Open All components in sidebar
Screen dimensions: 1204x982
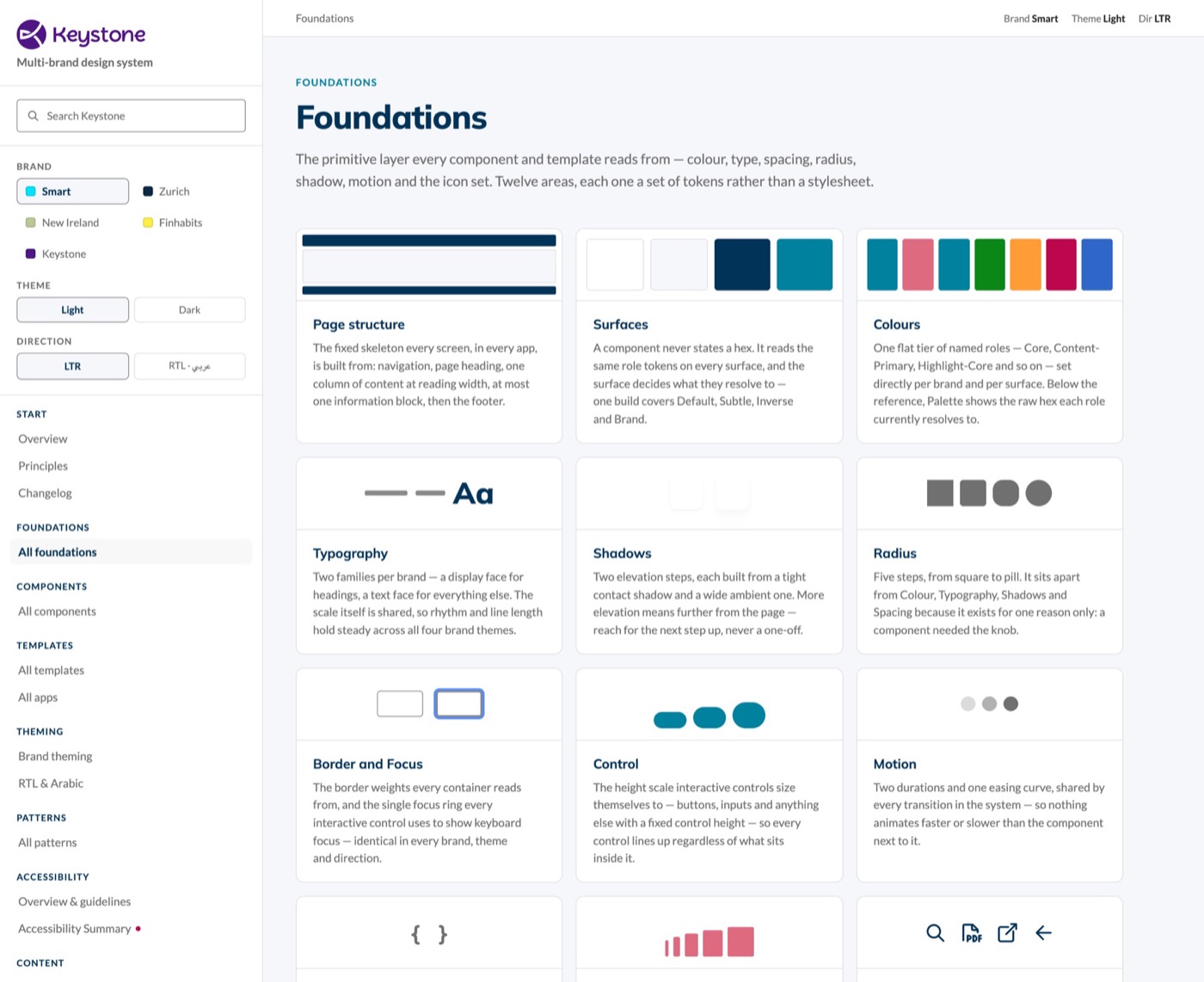tap(131, 611)
